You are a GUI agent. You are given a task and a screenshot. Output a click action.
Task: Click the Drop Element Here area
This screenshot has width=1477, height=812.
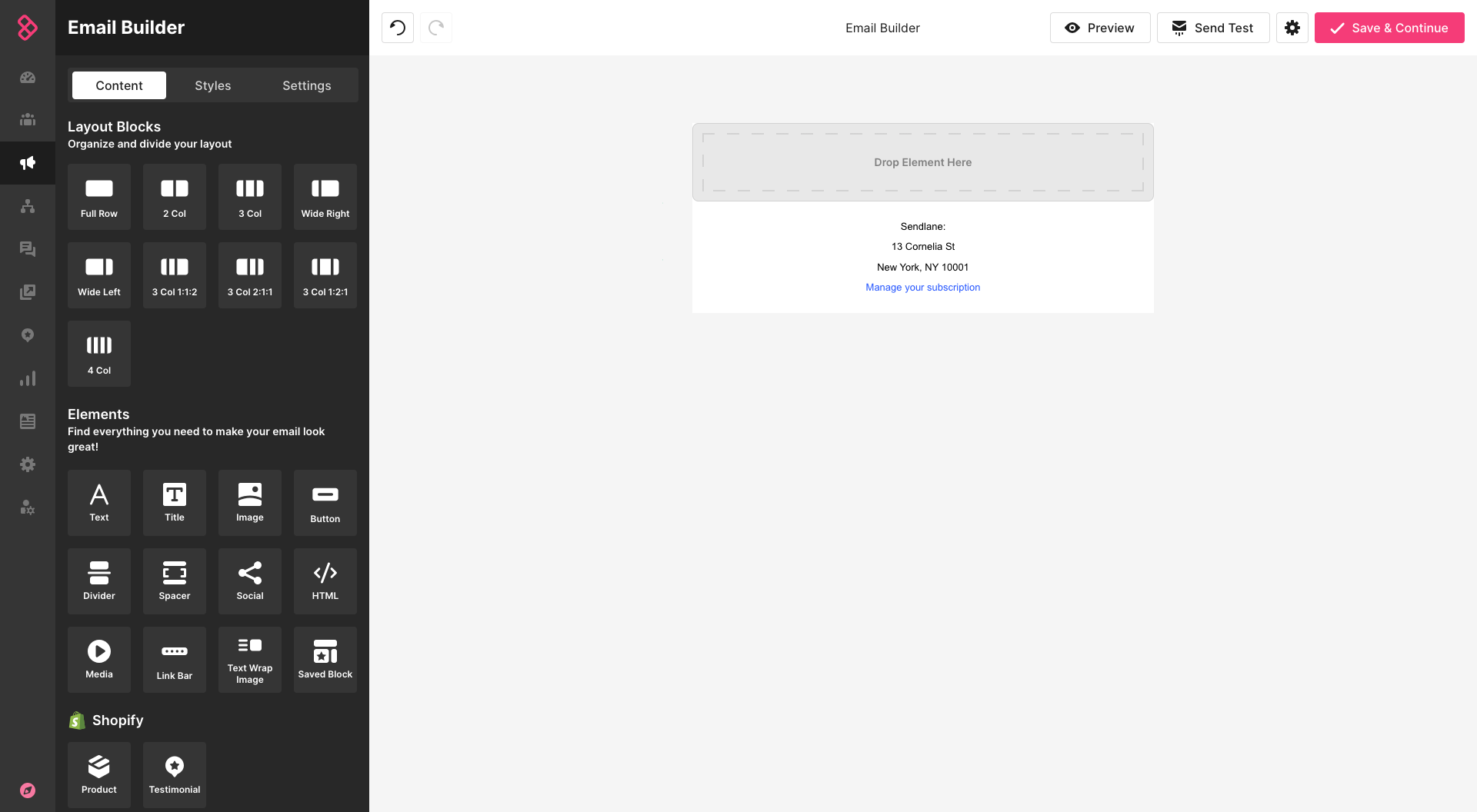click(x=922, y=162)
